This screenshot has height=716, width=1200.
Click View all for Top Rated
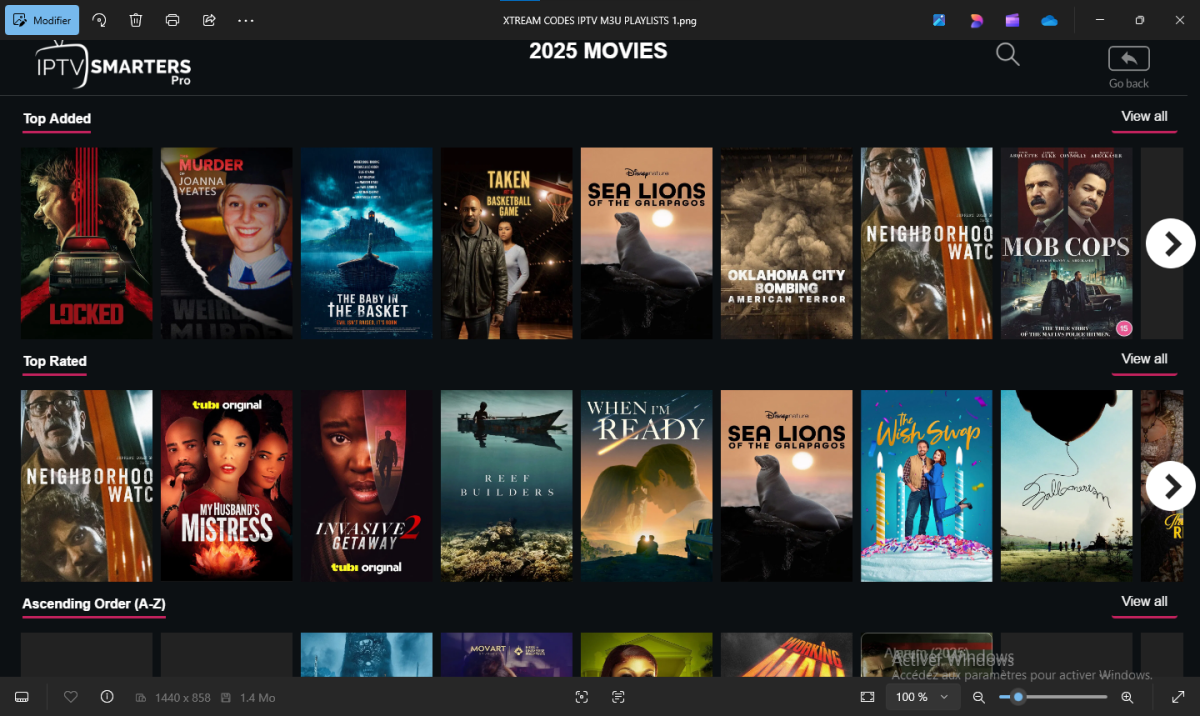coord(1144,358)
